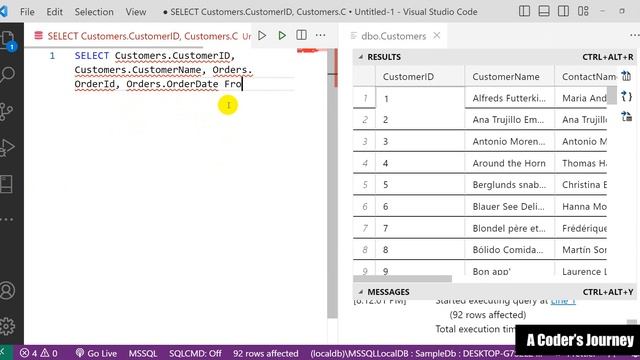Screen dimensions: 640x360
Task: Change language mode via MSSQL status item
Action: tap(142, 353)
